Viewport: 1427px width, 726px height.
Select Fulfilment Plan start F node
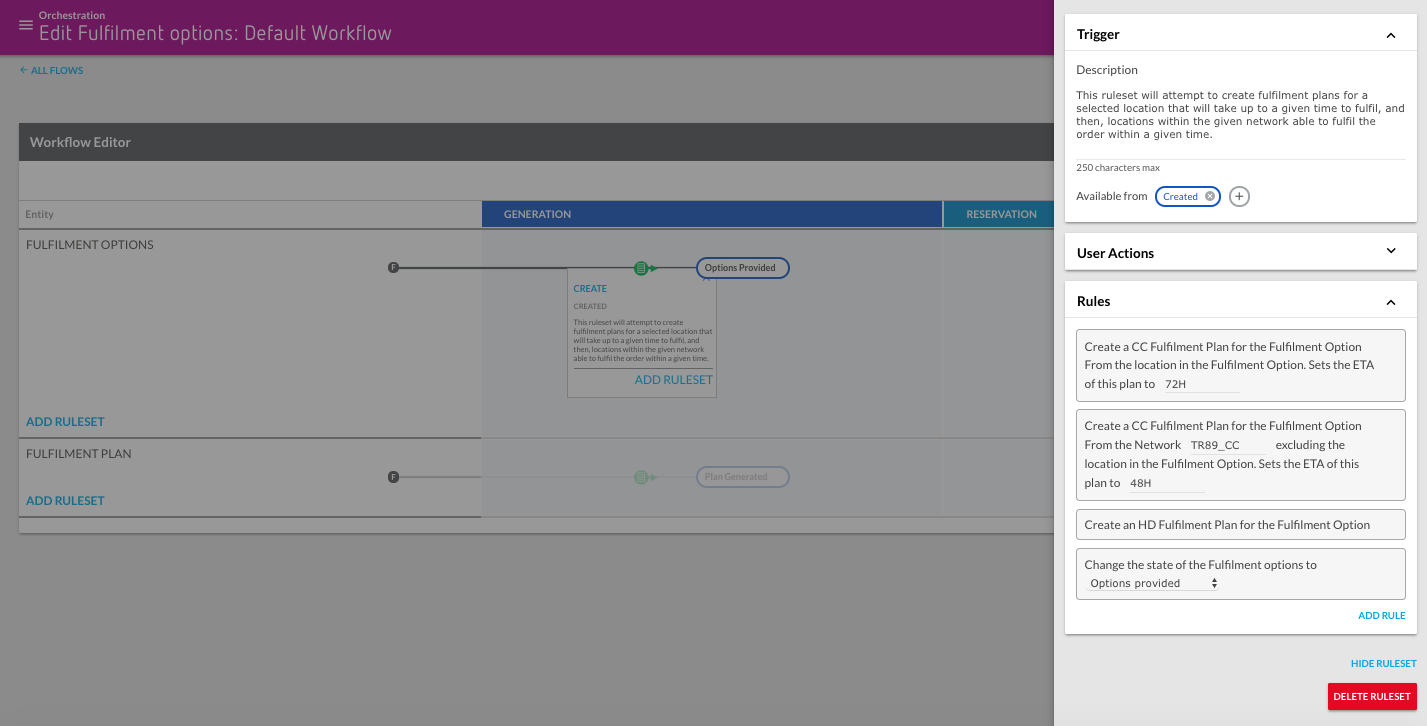click(393, 478)
